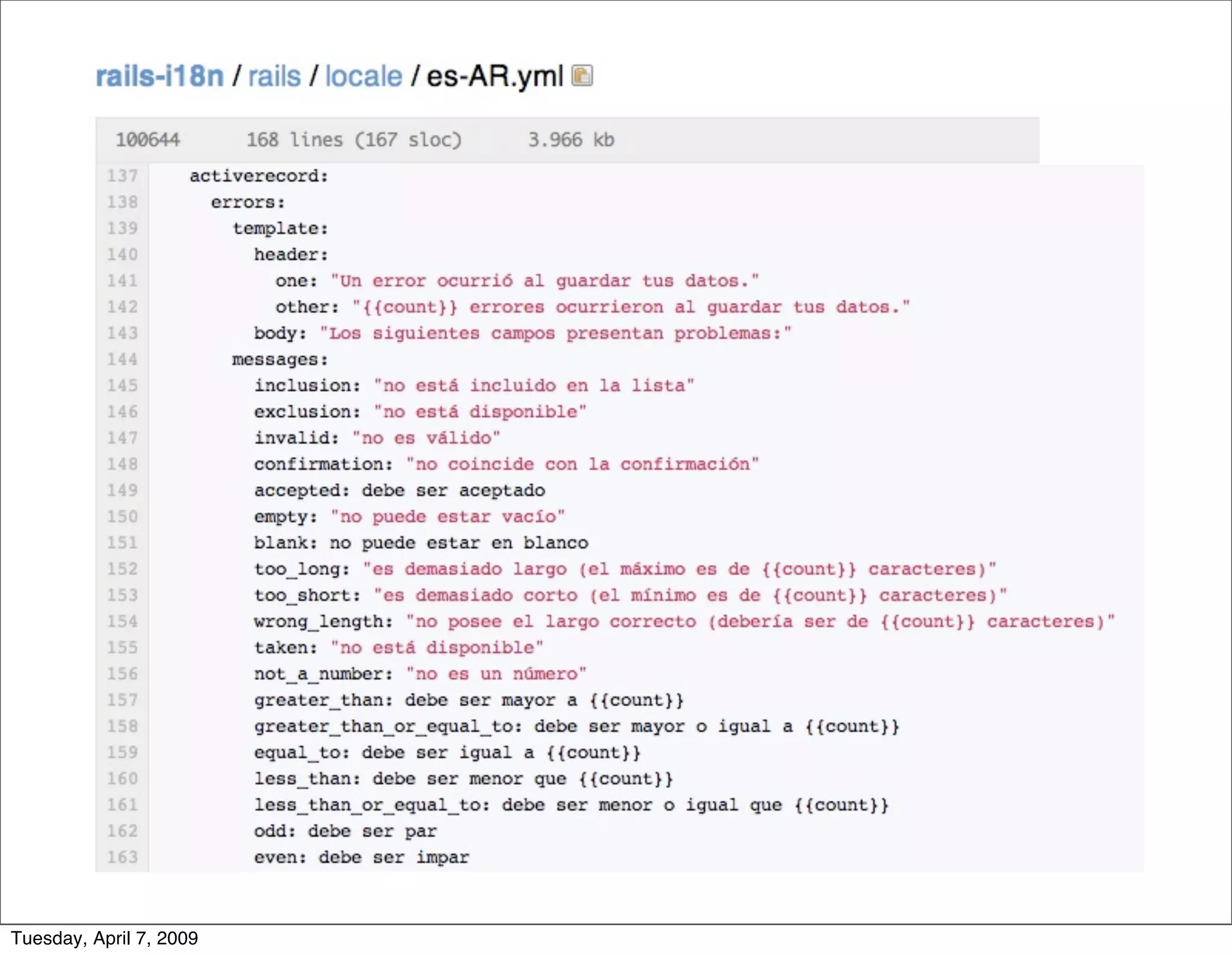Image resolution: width=1232 pixels, height=955 pixels.
Task: Click the messages: key line
Action: click(x=280, y=359)
